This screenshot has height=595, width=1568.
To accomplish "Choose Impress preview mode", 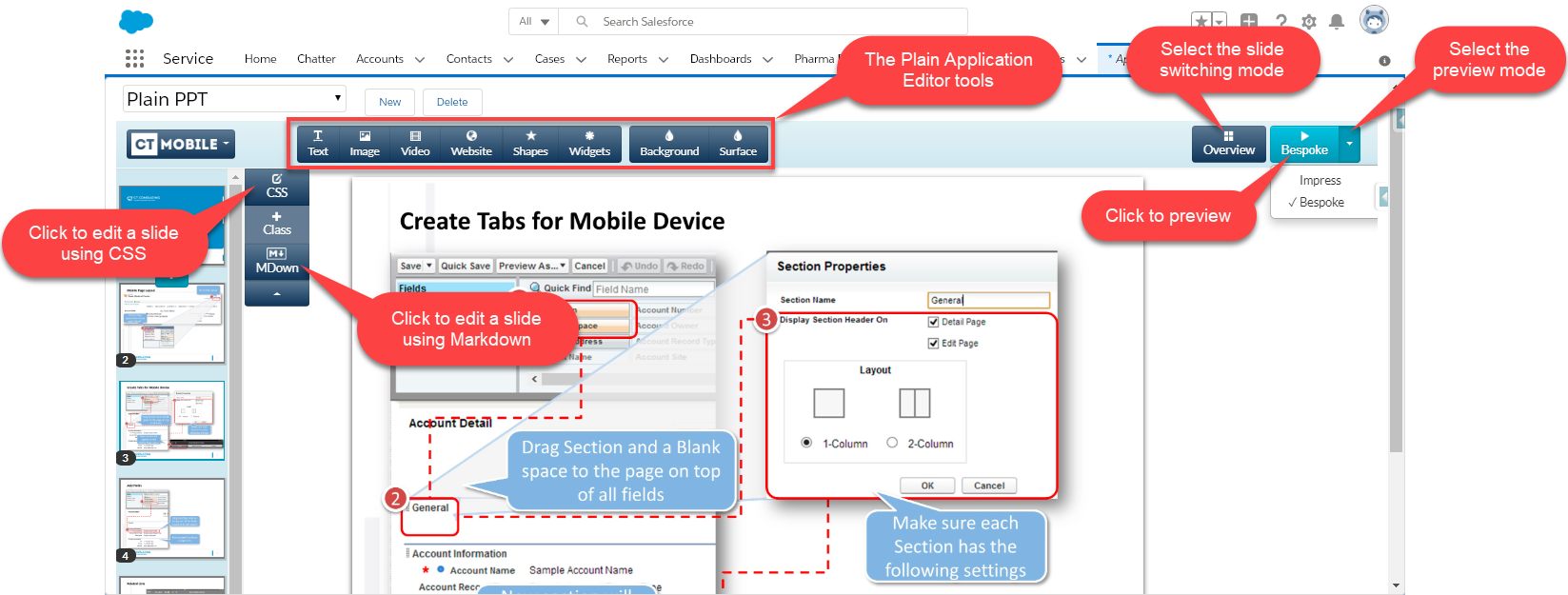I will (1320, 181).
